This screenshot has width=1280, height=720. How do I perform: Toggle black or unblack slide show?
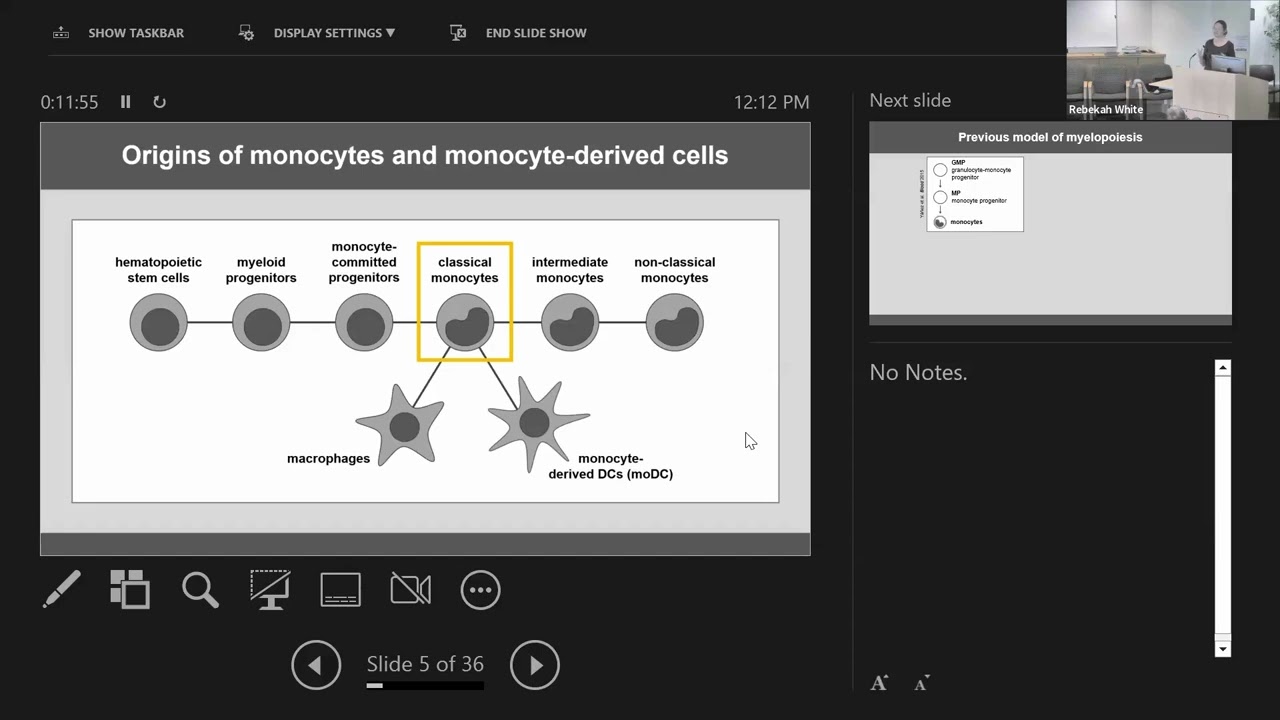tap(270, 590)
